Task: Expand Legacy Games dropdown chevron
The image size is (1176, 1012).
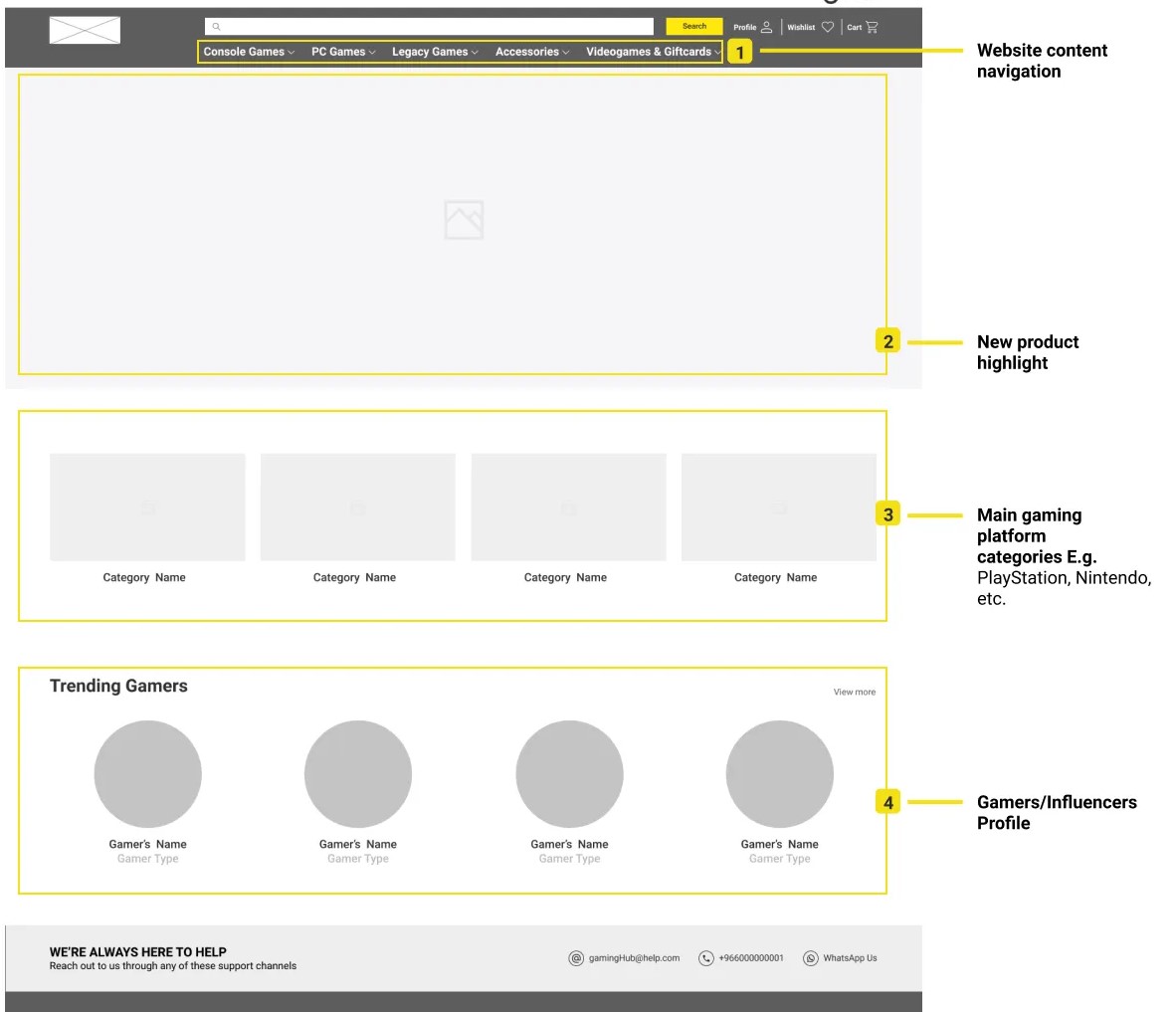Action: coord(475,53)
